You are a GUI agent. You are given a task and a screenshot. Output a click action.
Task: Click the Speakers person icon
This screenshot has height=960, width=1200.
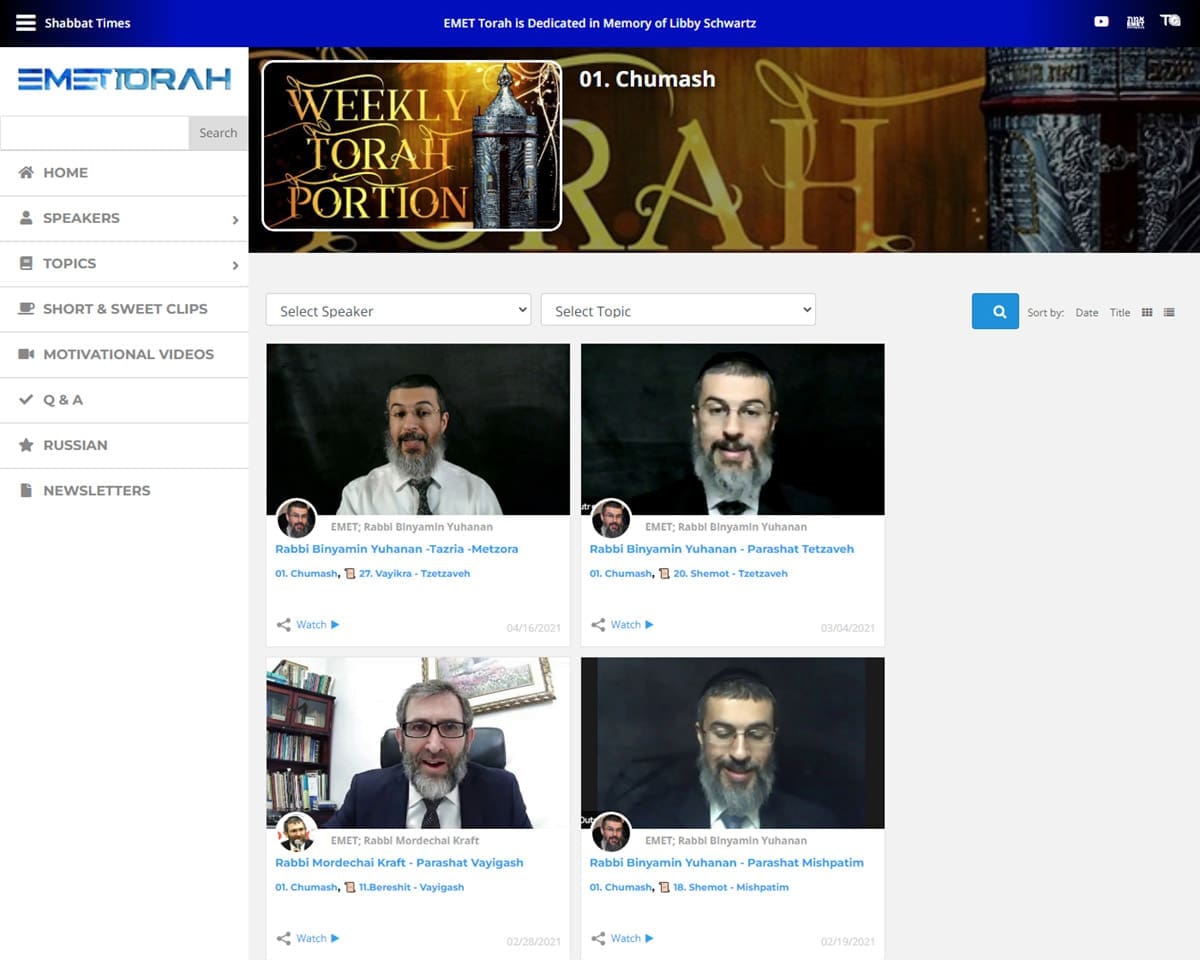tap(26, 217)
